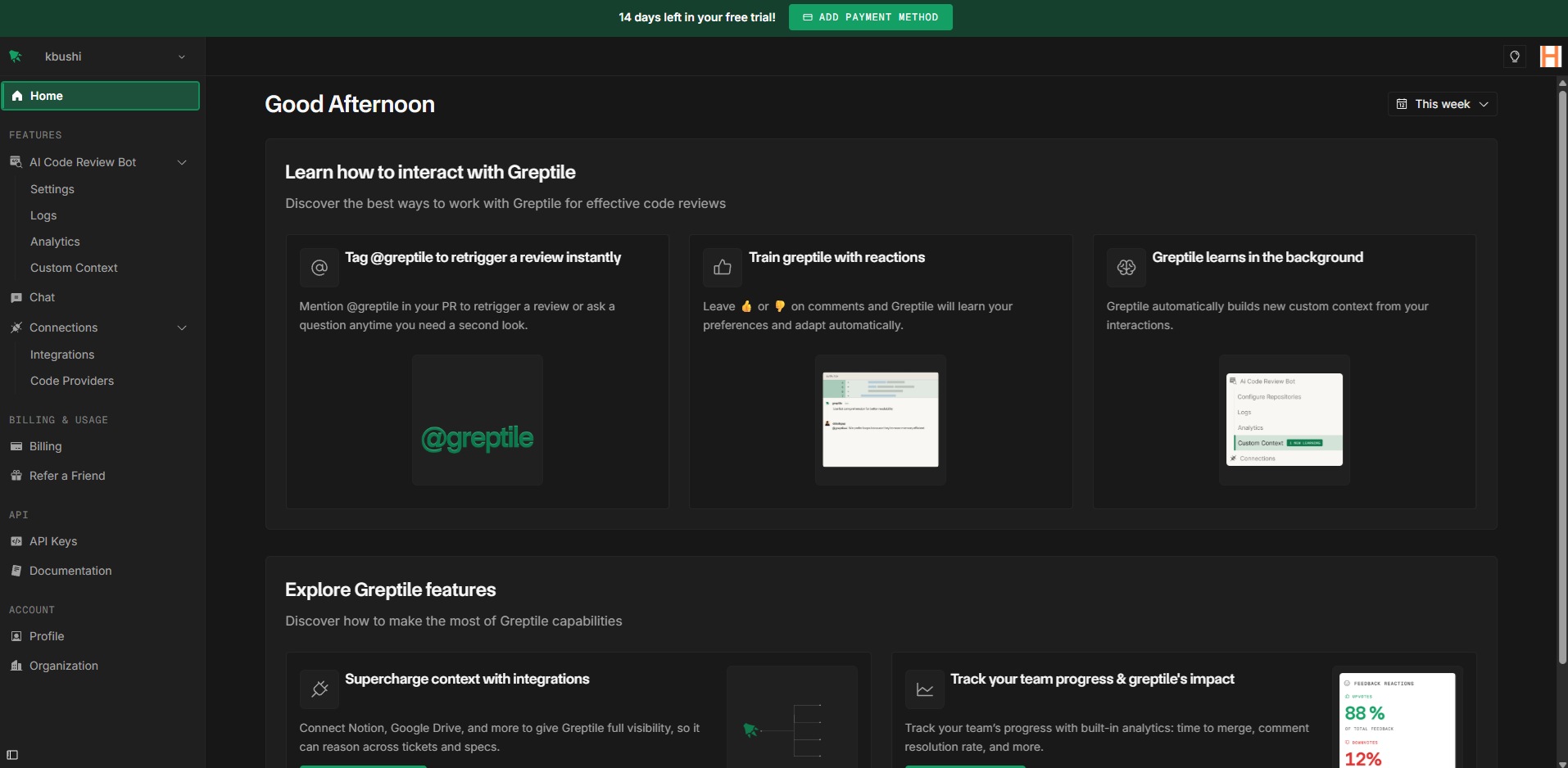Click the Greptile lizard logo in sidebar
The width and height of the screenshot is (1568, 768).
[16, 56]
